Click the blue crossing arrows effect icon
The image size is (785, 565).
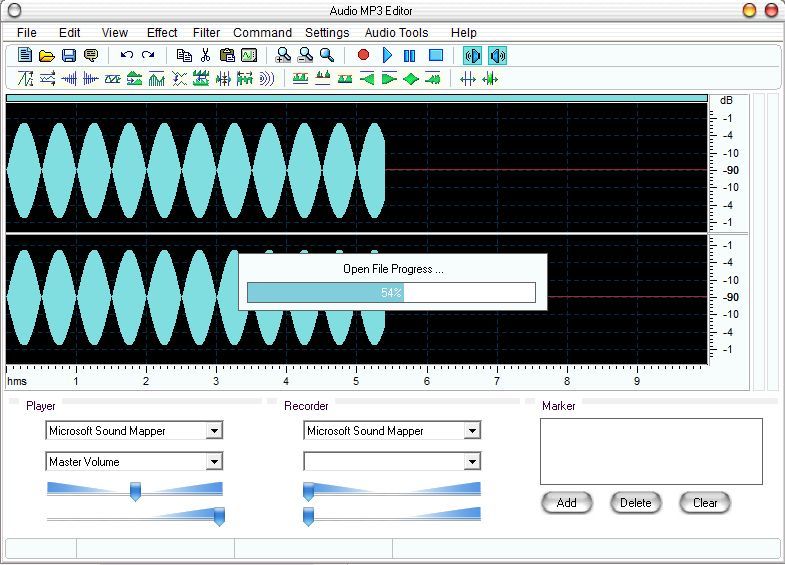tap(47, 79)
